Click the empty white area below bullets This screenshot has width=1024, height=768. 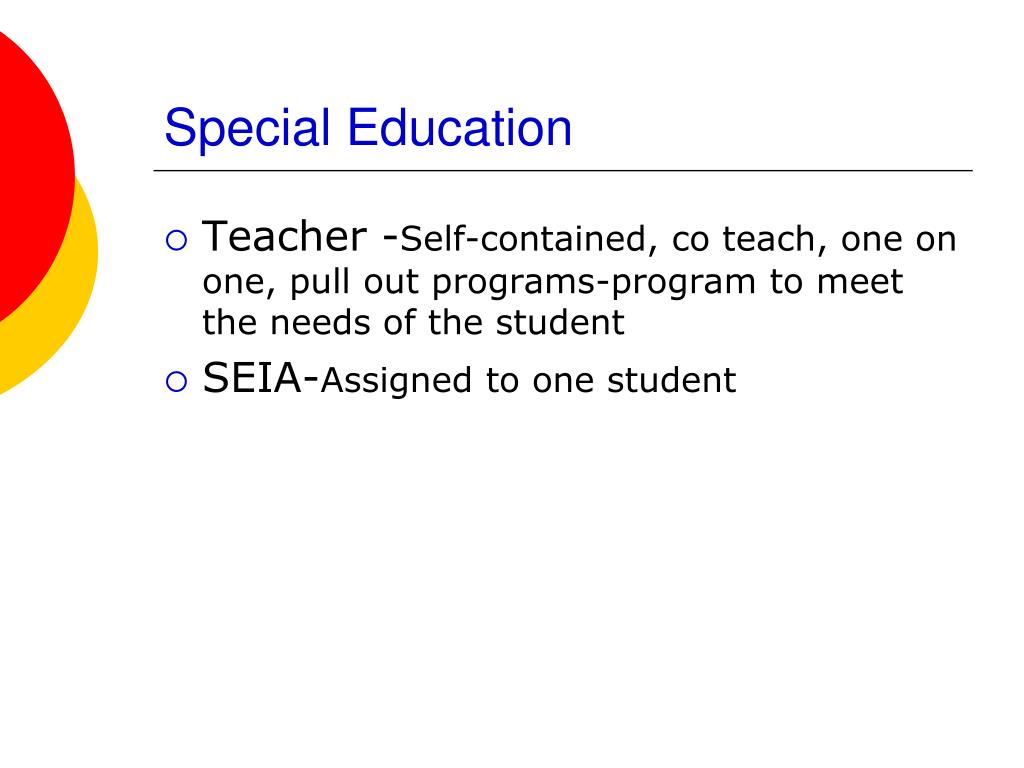tap(562, 575)
